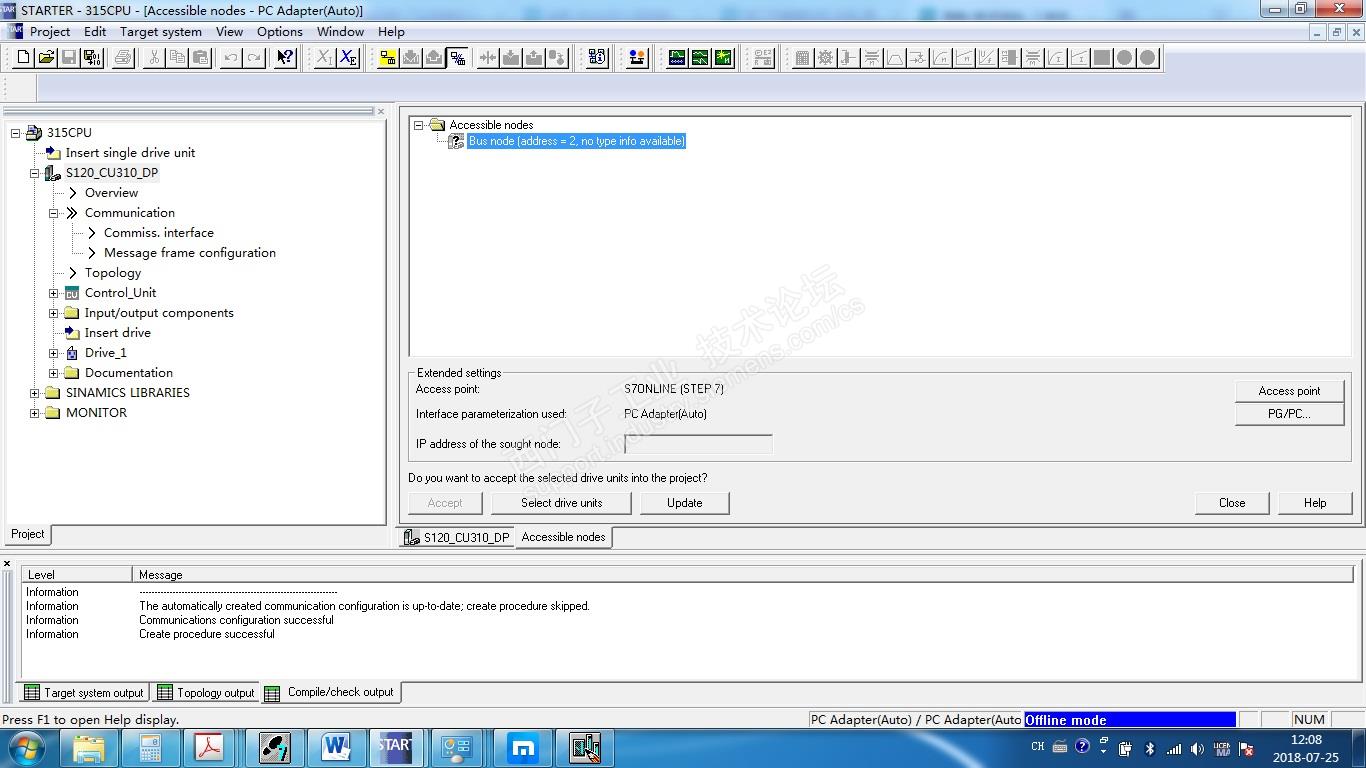Collapse the Communication tree node

(54, 213)
